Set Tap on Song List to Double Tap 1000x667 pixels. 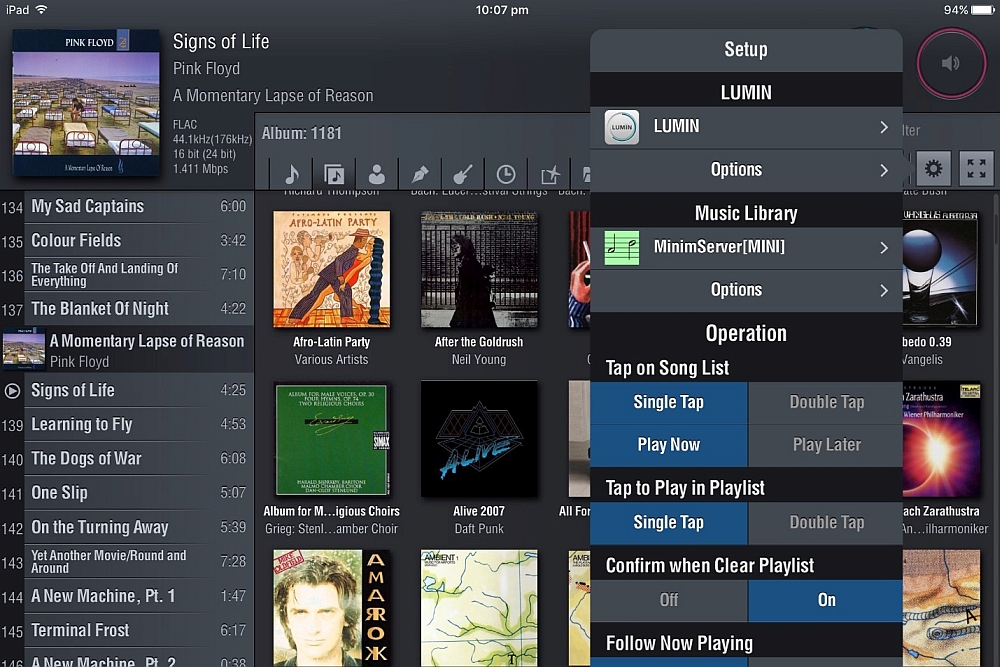826,402
